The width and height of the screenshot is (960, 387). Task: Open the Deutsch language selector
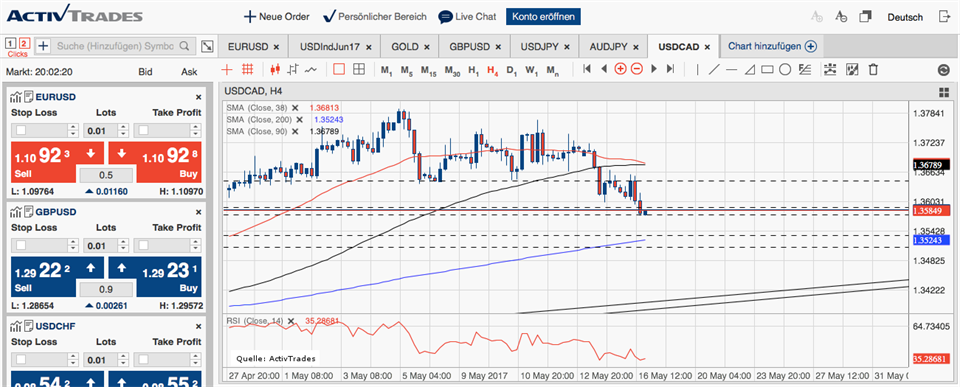coord(905,17)
